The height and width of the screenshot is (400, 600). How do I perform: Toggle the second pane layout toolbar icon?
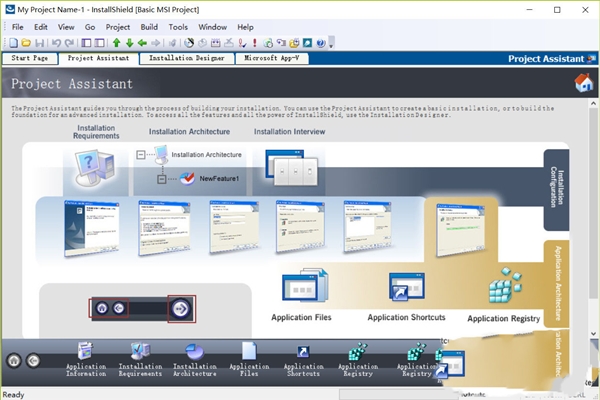click(x=99, y=43)
